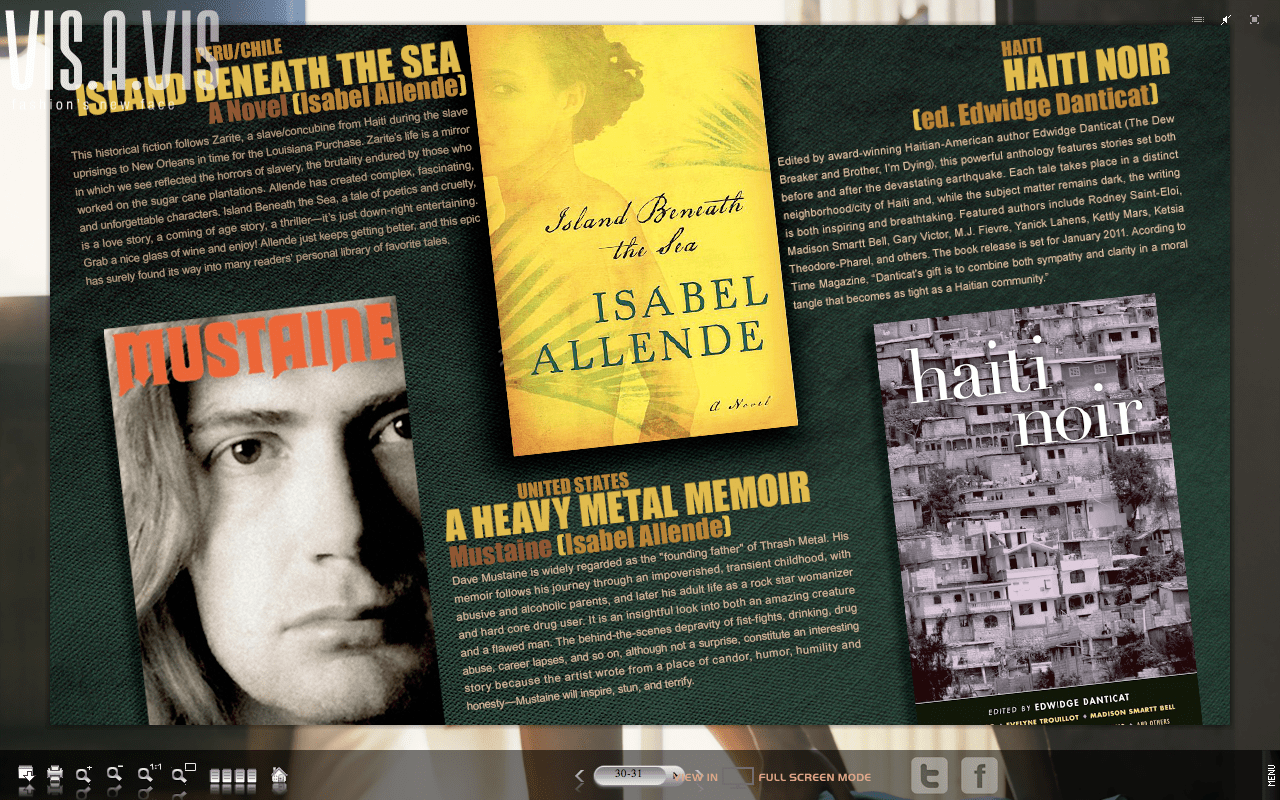Go to the previous page arrow
The width and height of the screenshot is (1280, 800).
(579, 776)
